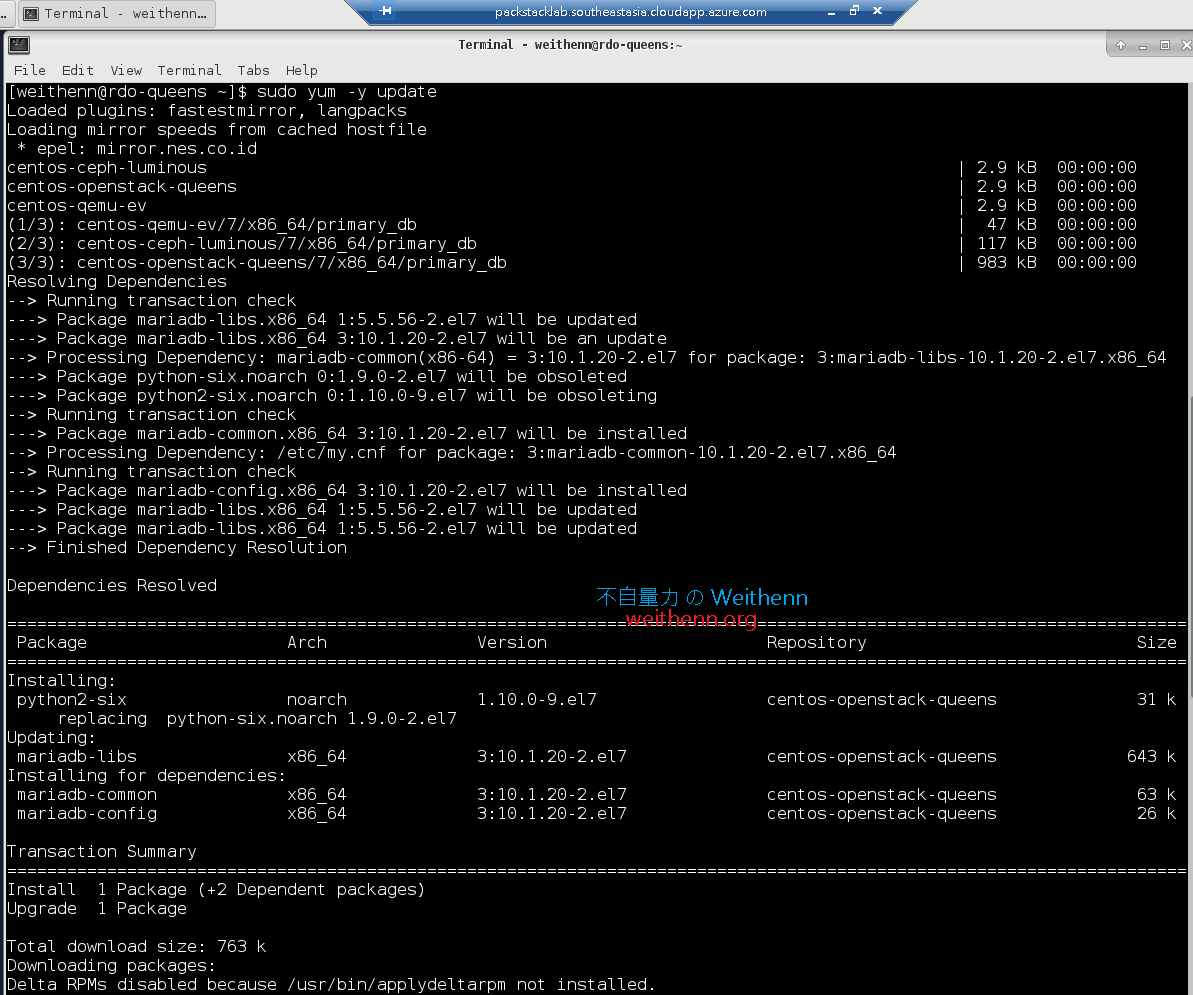Click the 'python2-six' package name in the table
The image size is (1193, 995).
pos(72,700)
